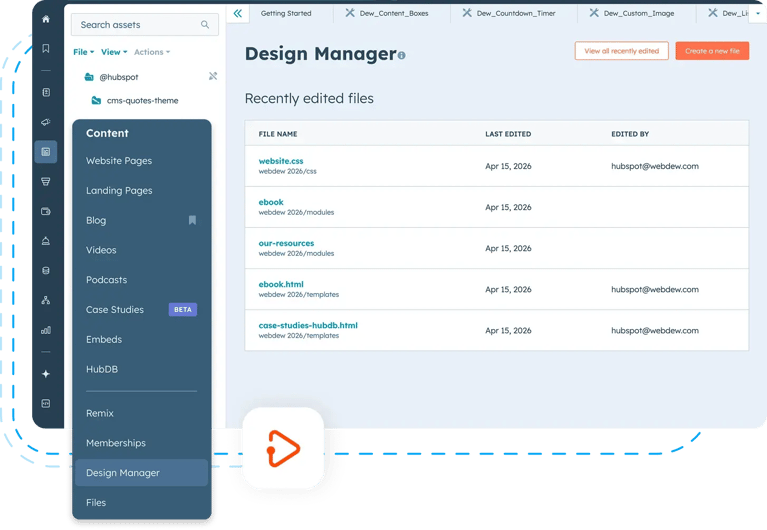
Task: Open Marketing megaphone icon in sidebar
Action: point(46,122)
